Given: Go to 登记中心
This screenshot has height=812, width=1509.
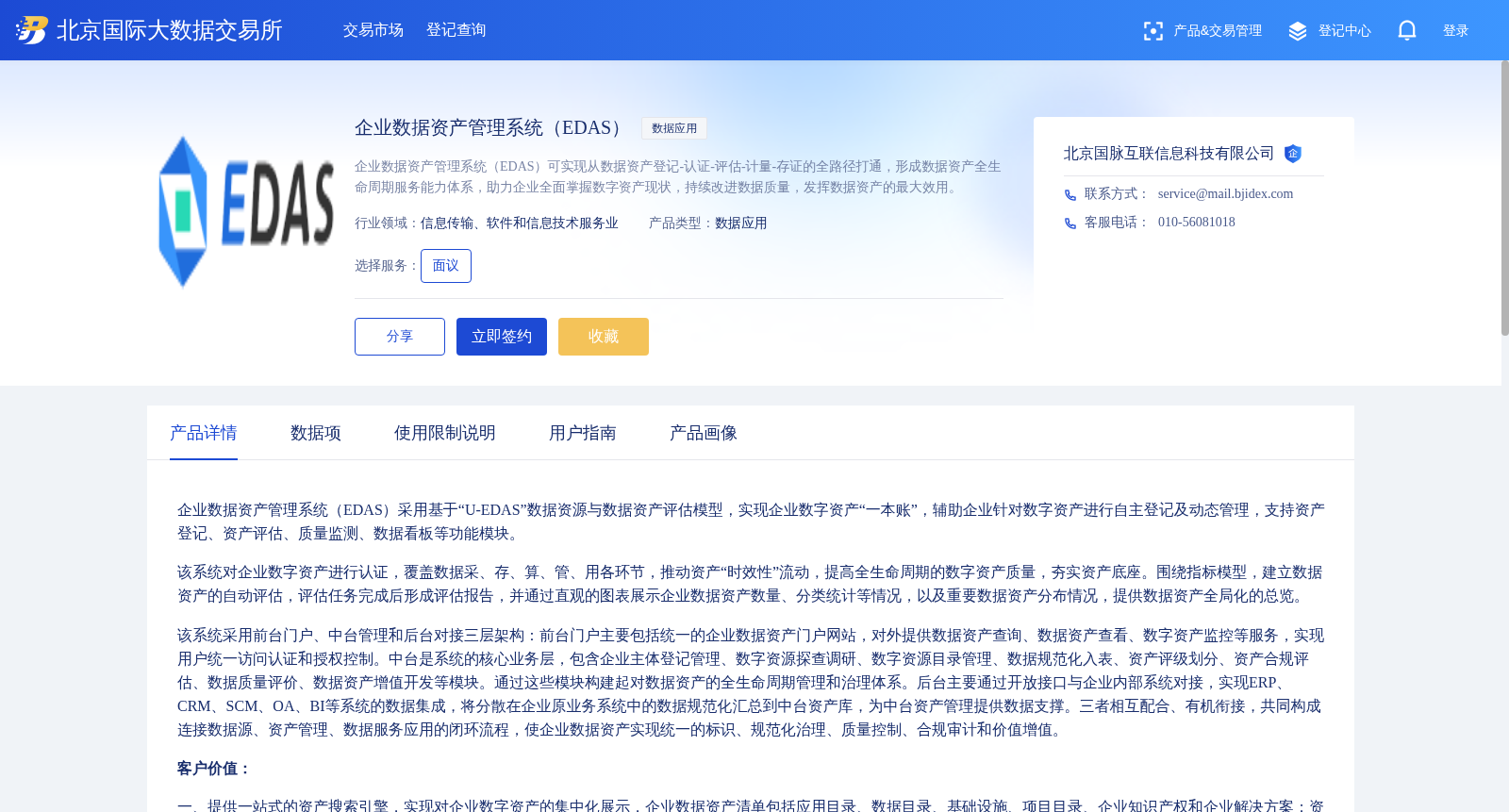Looking at the screenshot, I should (1345, 31).
